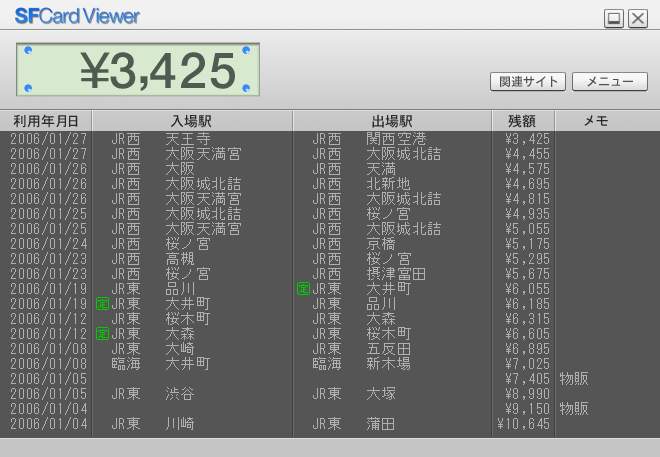Click the 物販 memo beside ¥9,150
The width and height of the screenshot is (660, 457).
574,409
